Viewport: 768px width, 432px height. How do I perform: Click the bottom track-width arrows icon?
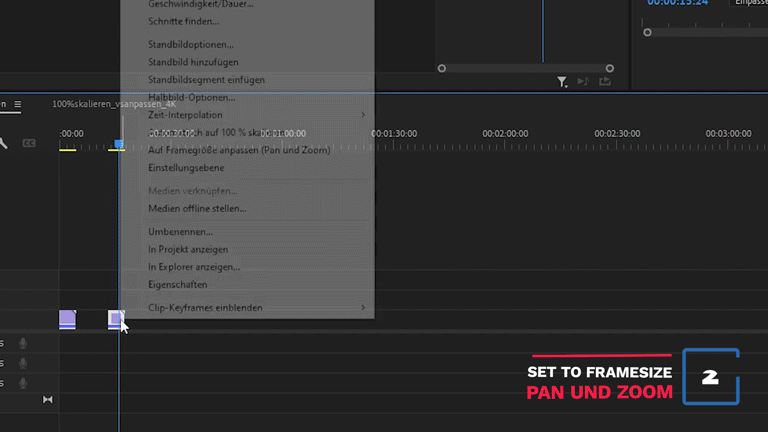point(47,399)
